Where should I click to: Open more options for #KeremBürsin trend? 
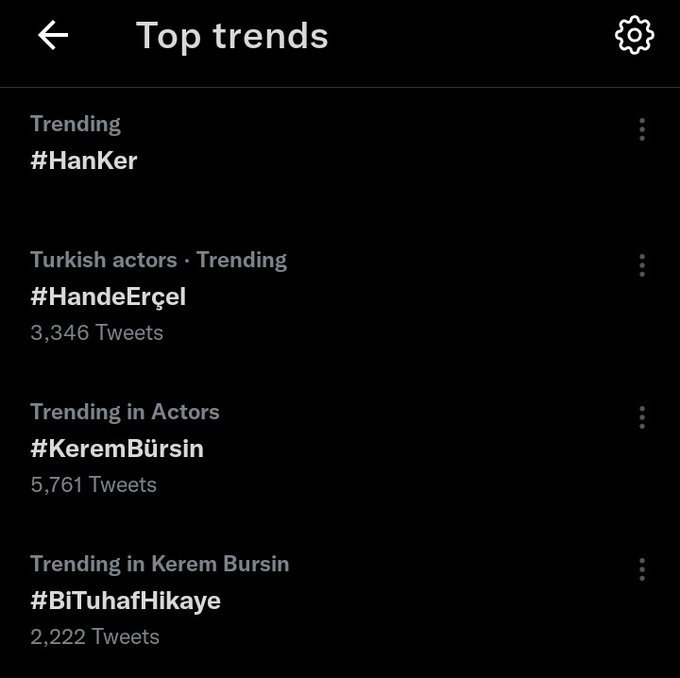642,417
